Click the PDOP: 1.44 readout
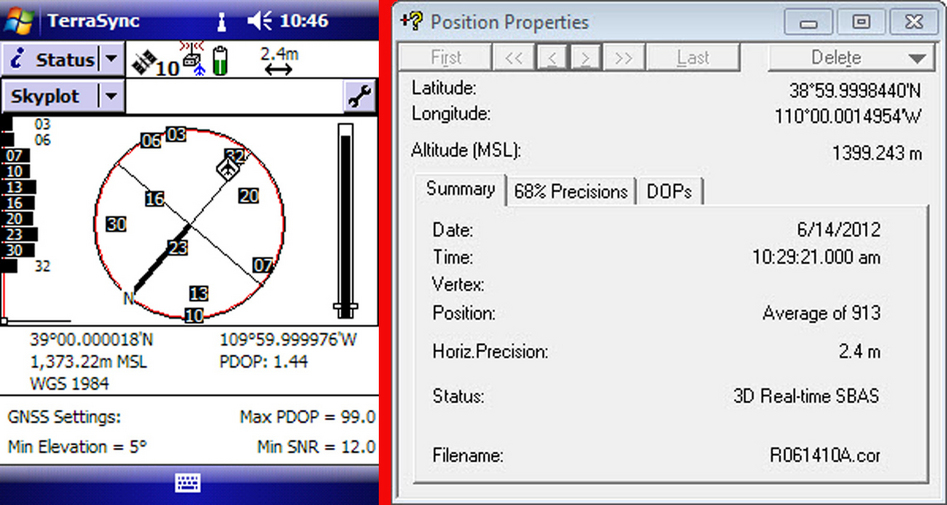The width and height of the screenshot is (947, 505). (264, 362)
